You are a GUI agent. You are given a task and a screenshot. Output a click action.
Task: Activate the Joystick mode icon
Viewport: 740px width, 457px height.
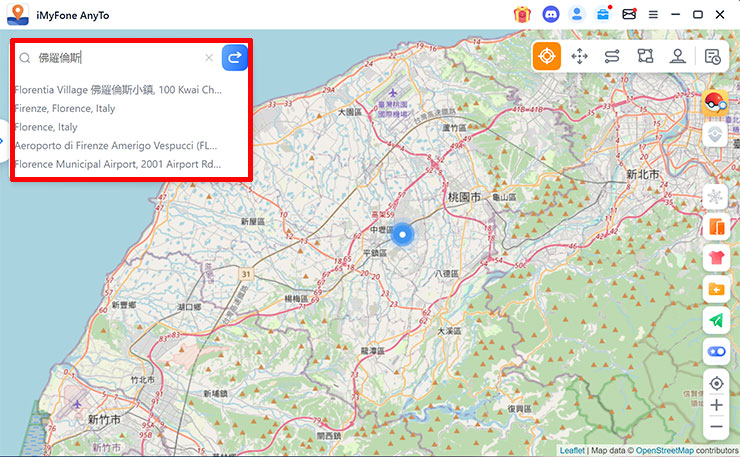(677, 56)
